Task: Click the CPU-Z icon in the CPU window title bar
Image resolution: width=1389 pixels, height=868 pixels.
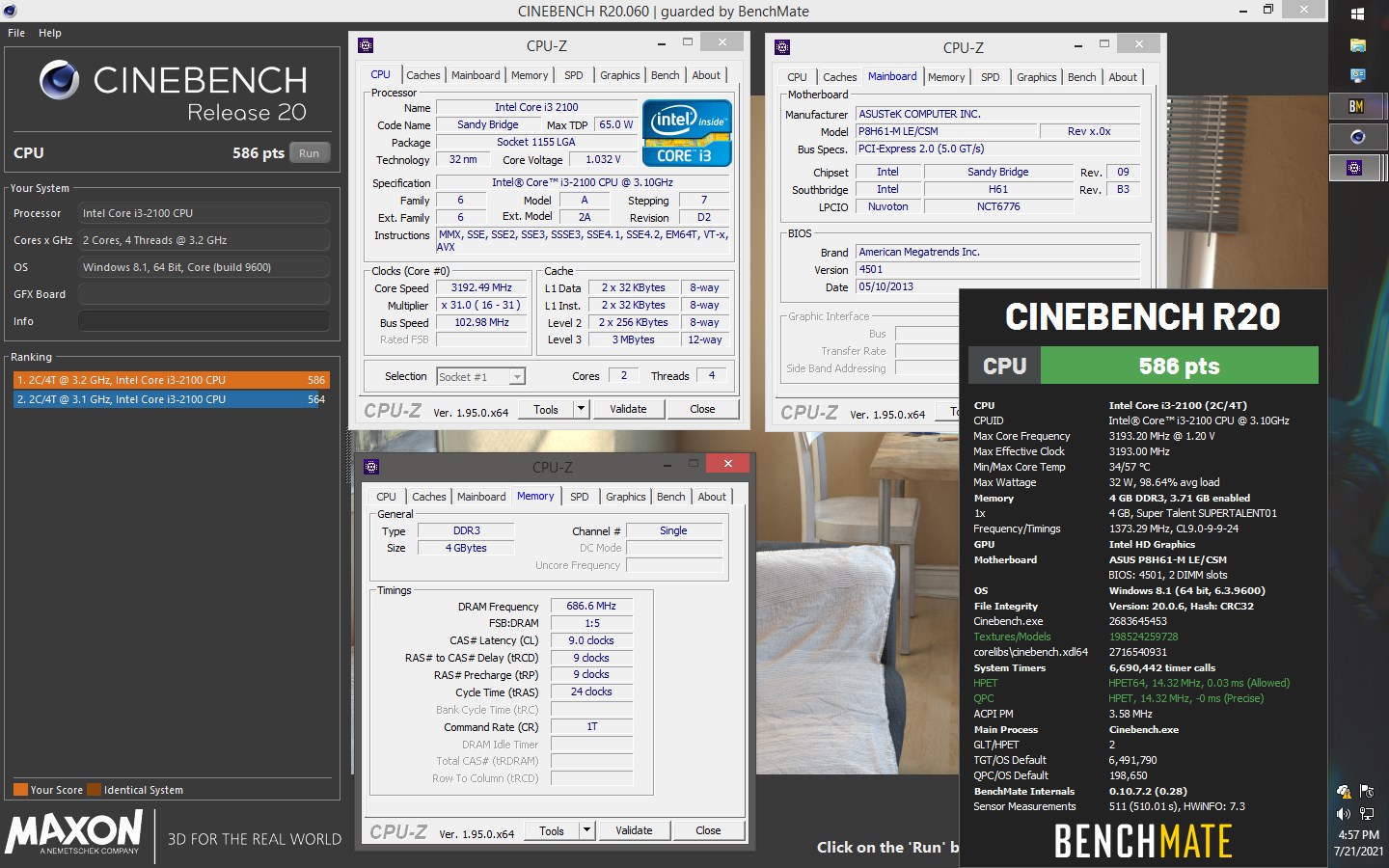Action: coord(366,45)
